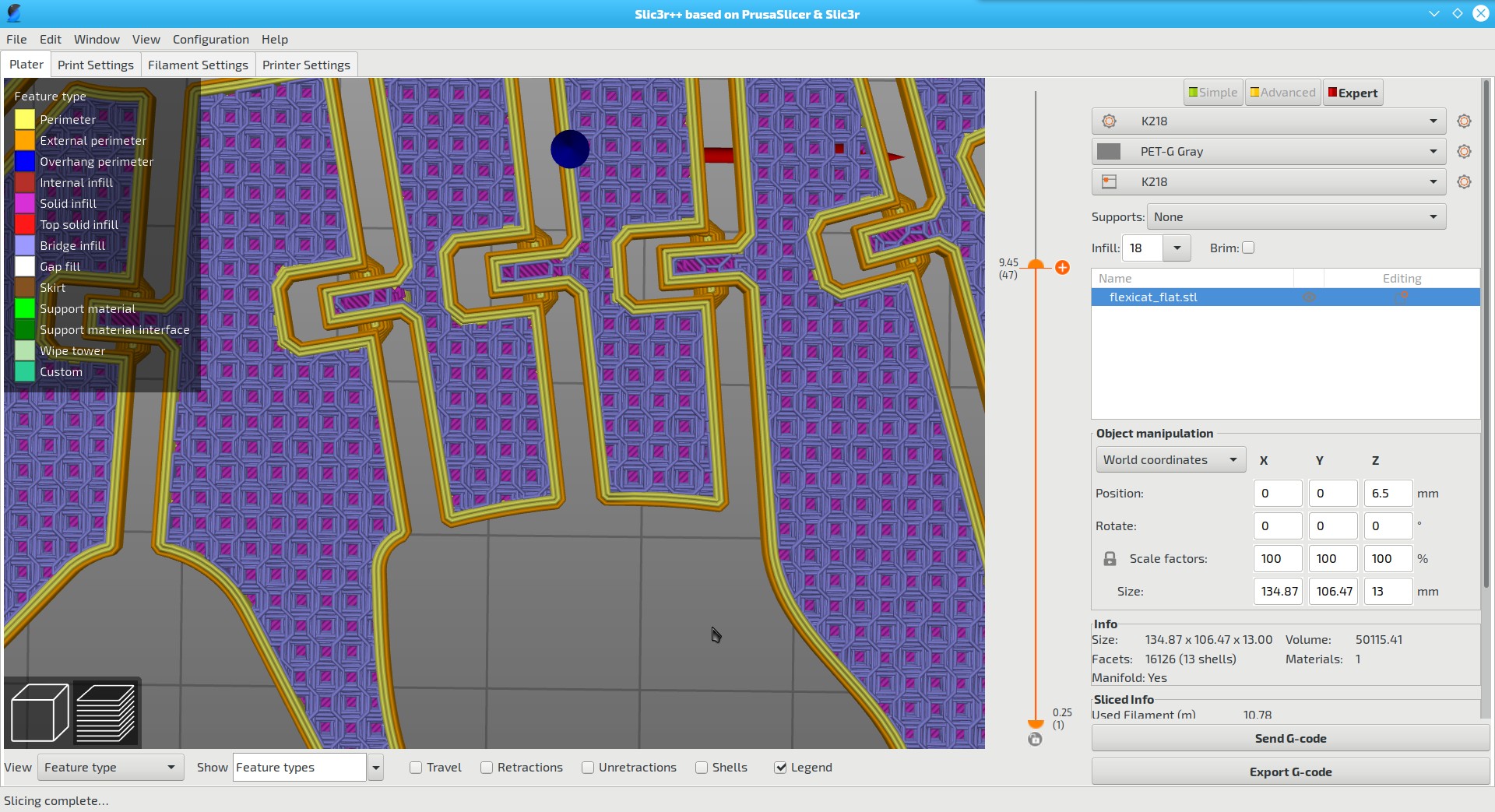Uncheck the Legend checkbox
Screen dimensions: 1495x812
pyautogui.click(x=780, y=768)
